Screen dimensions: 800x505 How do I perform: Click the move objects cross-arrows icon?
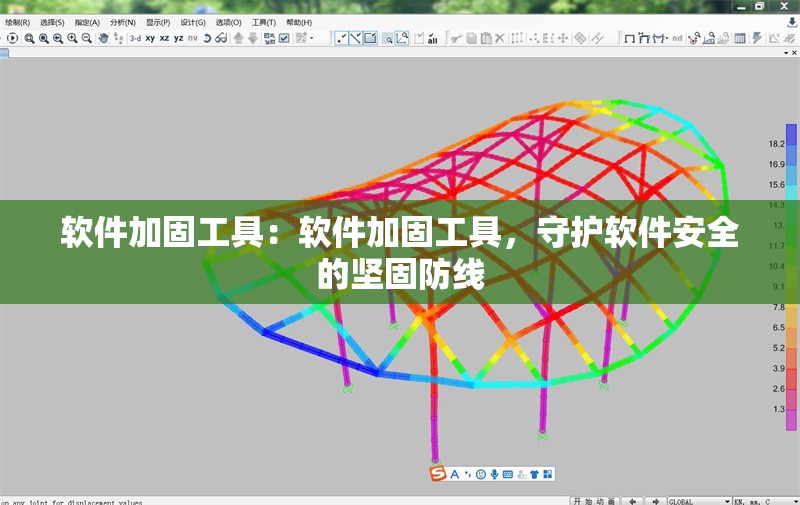pos(563,38)
